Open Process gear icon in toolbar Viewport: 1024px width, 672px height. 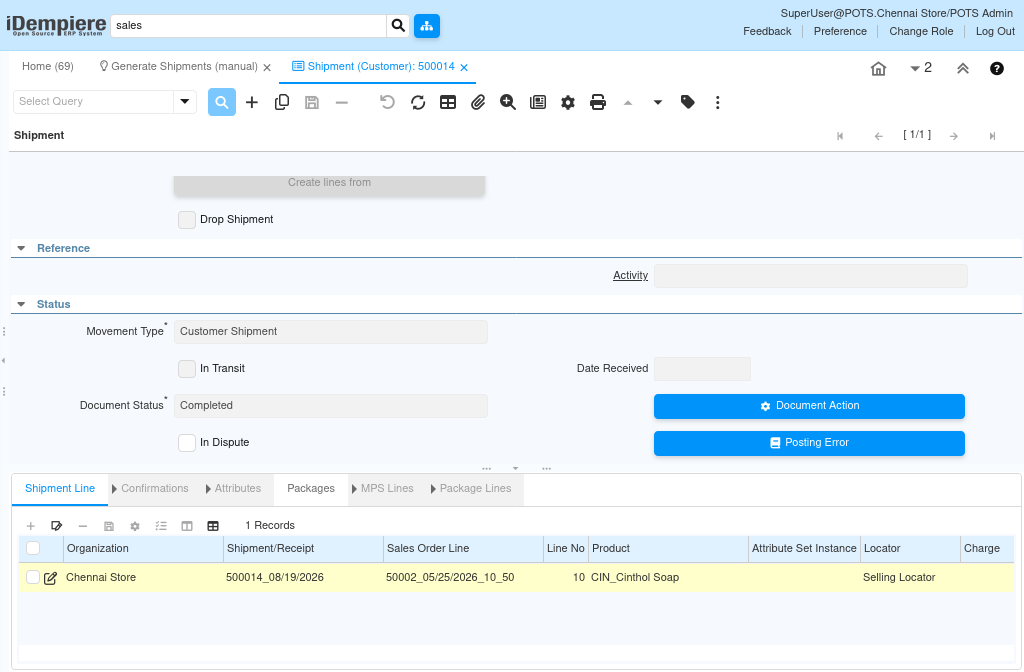(568, 102)
